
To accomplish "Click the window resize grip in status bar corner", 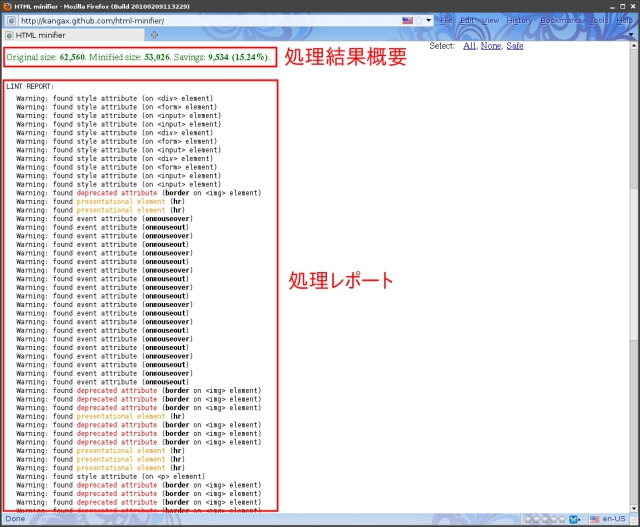I will (634, 520).
